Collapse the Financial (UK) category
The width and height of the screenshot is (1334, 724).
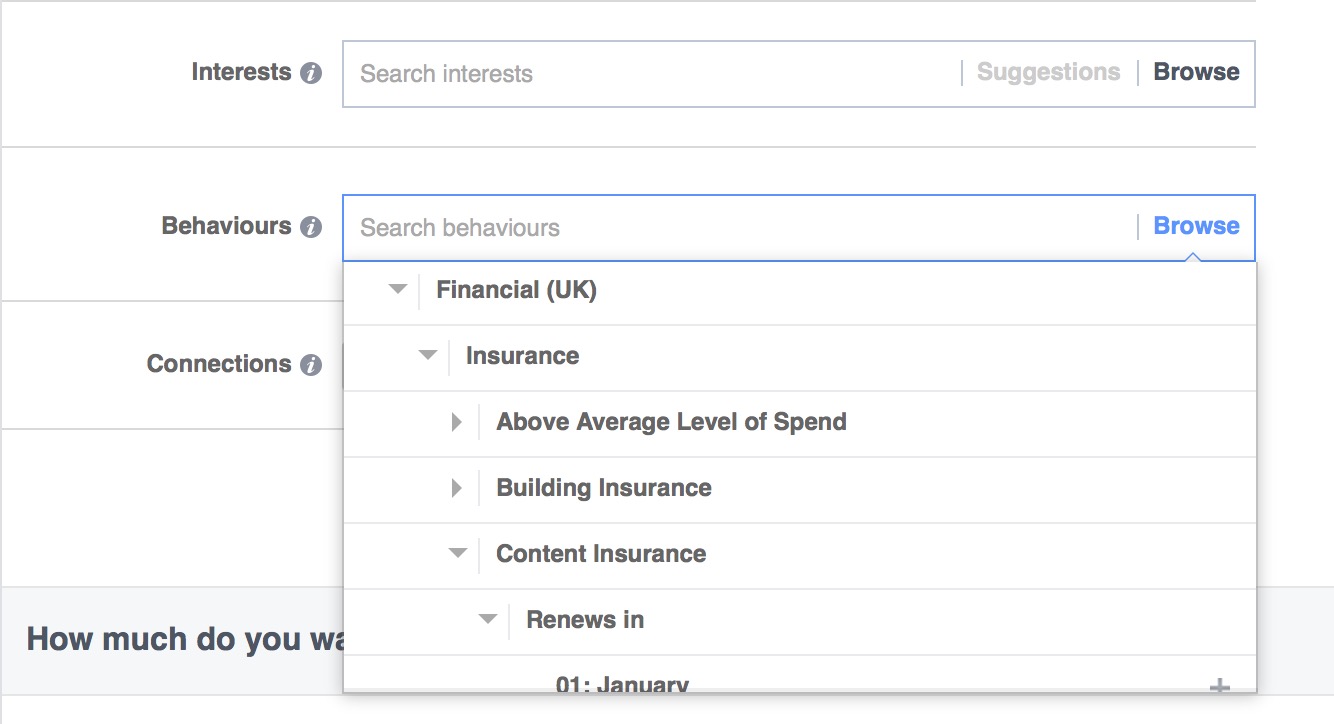pyautogui.click(x=397, y=289)
